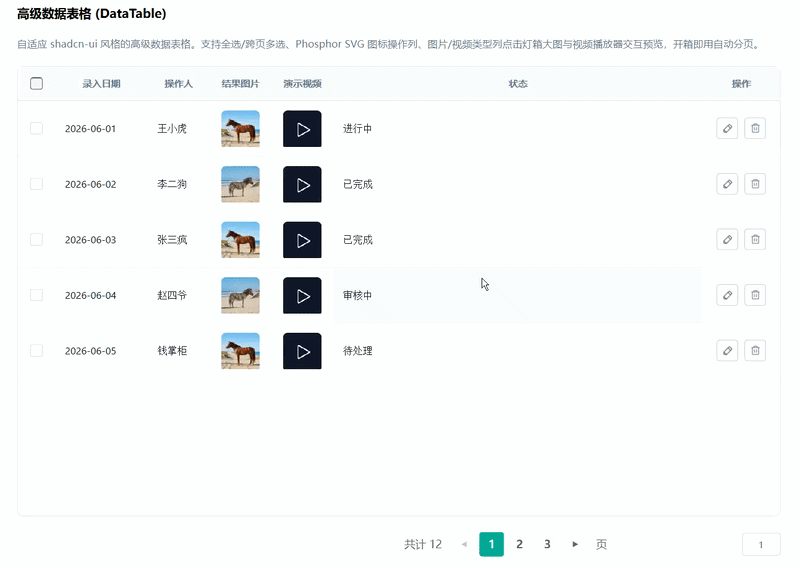This screenshot has width=800, height=568.
Task: Play demo video in 赵四爷 row
Action: [302, 295]
